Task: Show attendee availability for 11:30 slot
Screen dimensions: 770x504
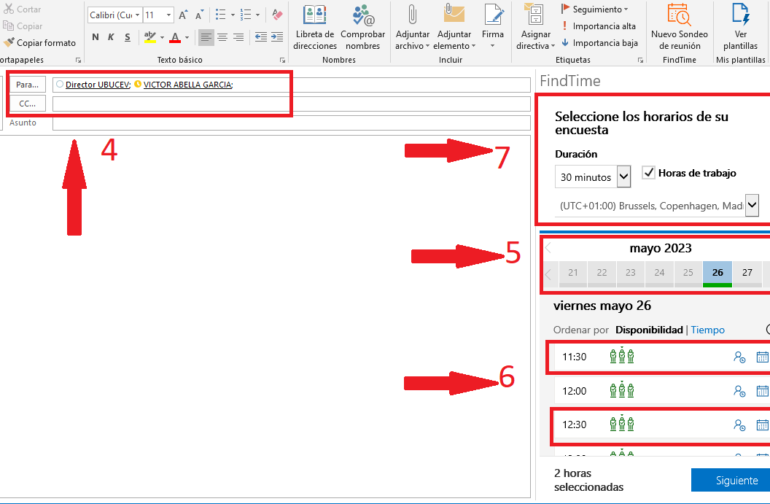Action: point(739,357)
